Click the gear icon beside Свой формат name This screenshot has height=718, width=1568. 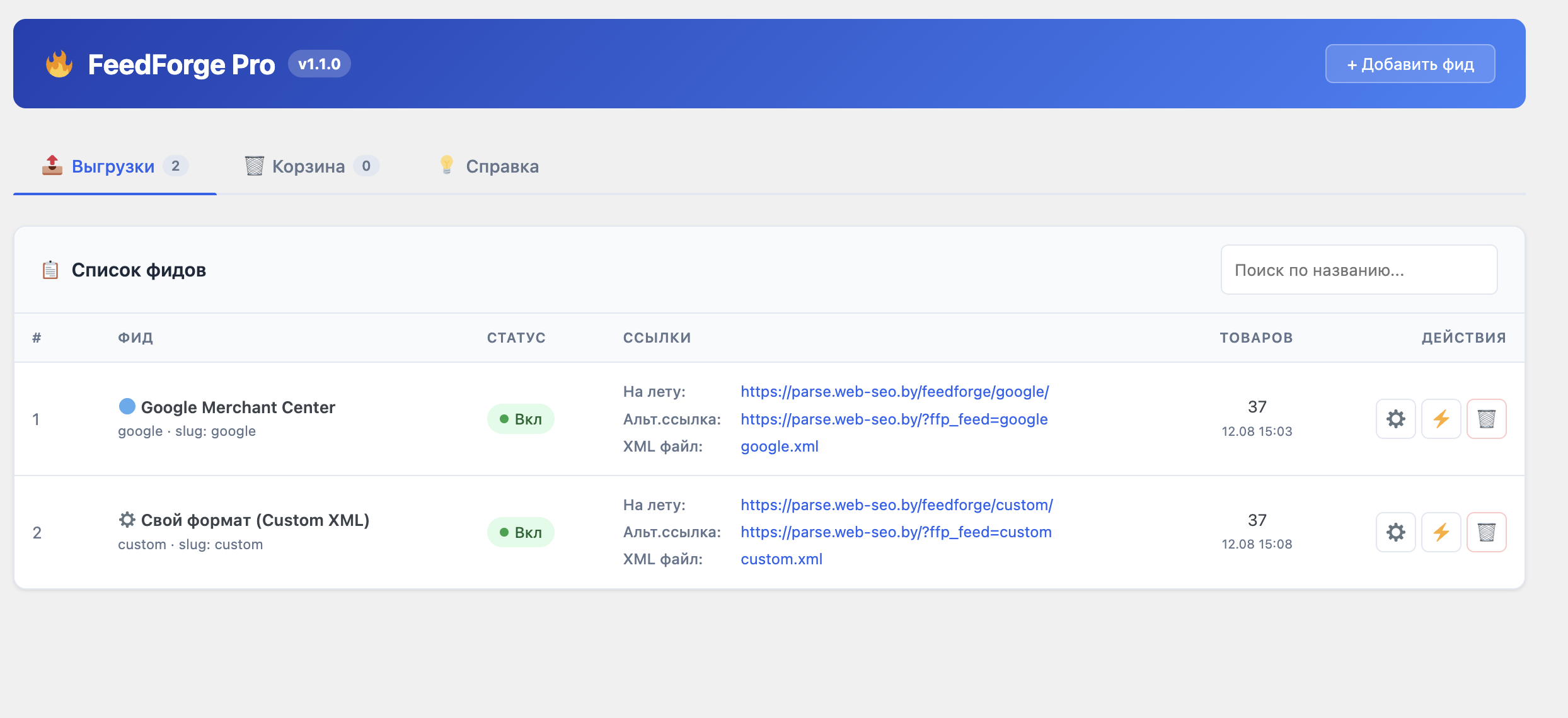(127, 520)
